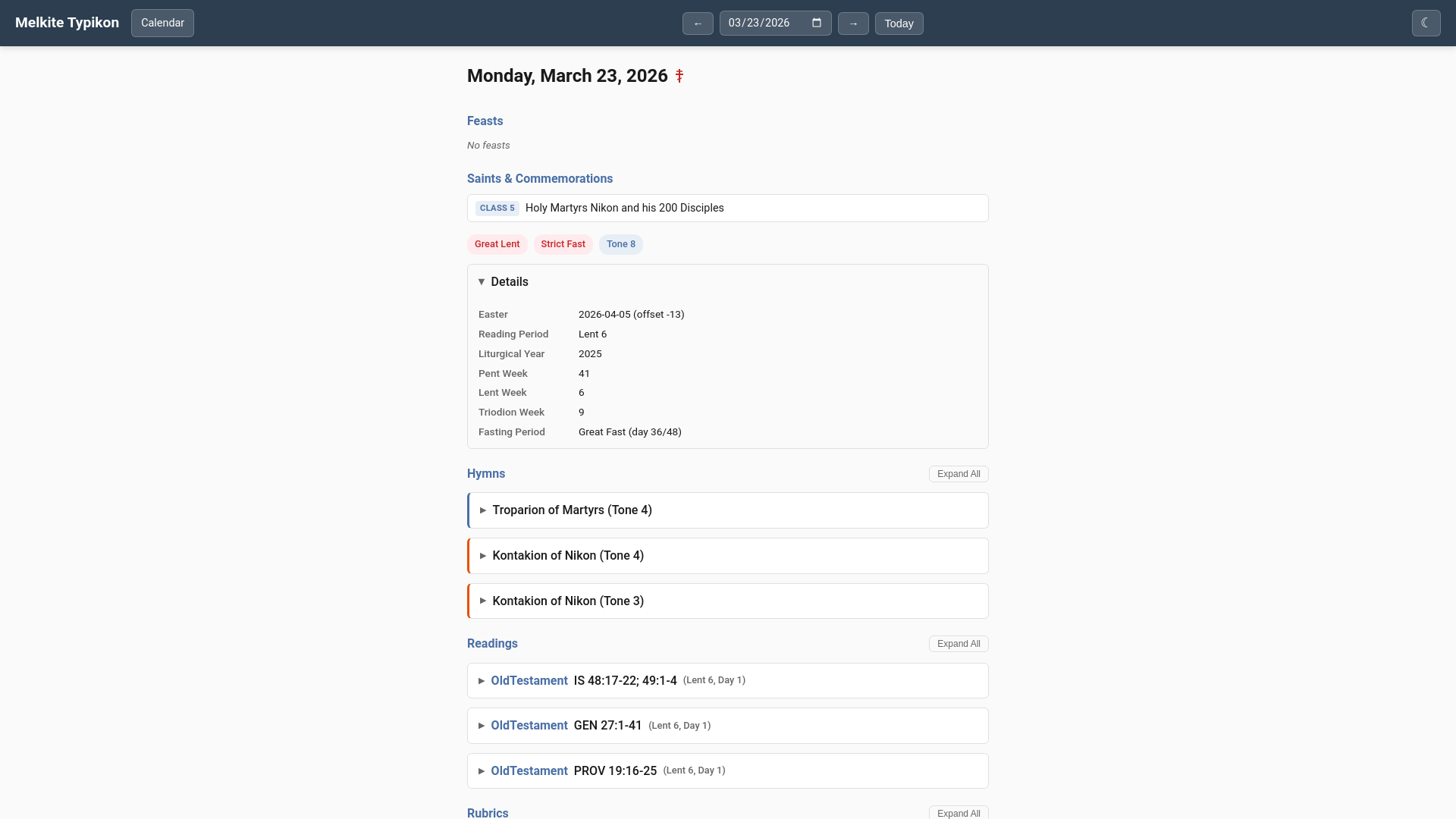Click the (Lent 6, Day 1) note after PROV
This screenshot has width=1456, height=819.
click(694, 770)
